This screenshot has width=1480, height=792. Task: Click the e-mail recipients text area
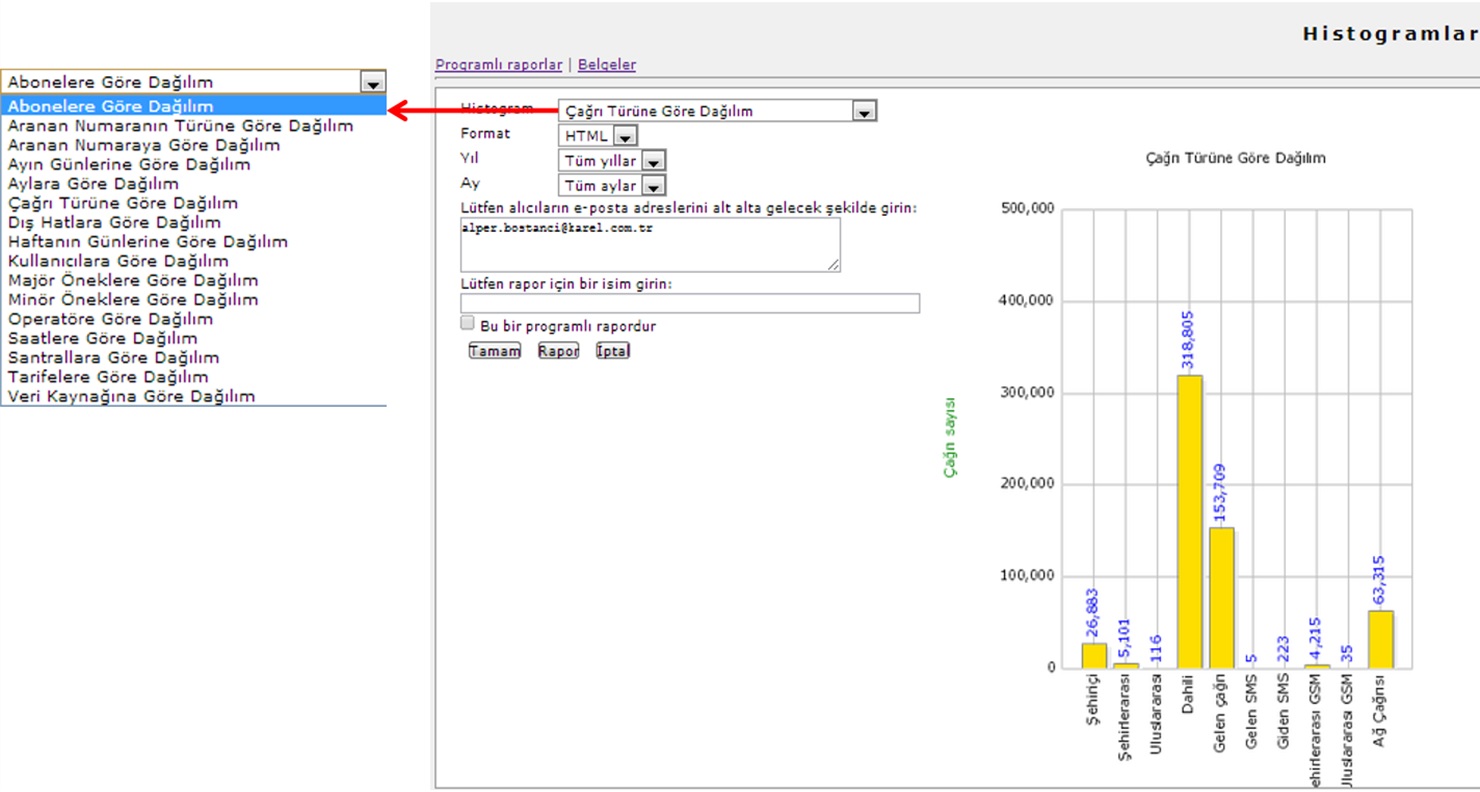(x=649, y=245)
